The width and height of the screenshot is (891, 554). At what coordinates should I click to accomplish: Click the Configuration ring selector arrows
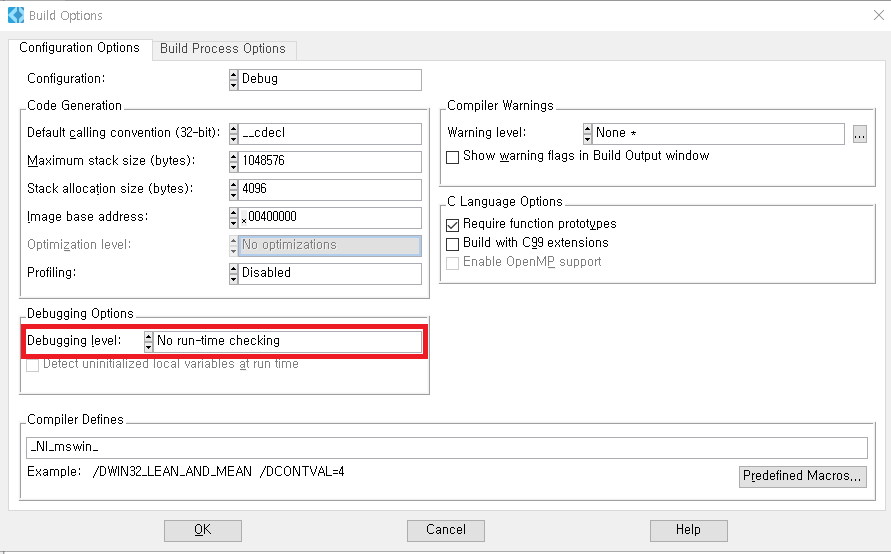233,79
